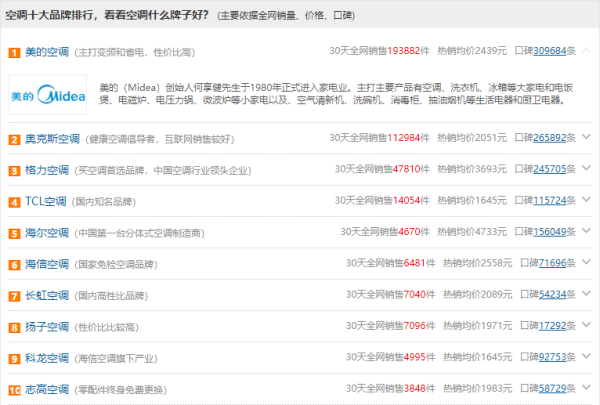Image resolution: width=600 pixels, height=405 pixels.
Task: Click the sales figure 14054 for TCL
Action: 406,201
